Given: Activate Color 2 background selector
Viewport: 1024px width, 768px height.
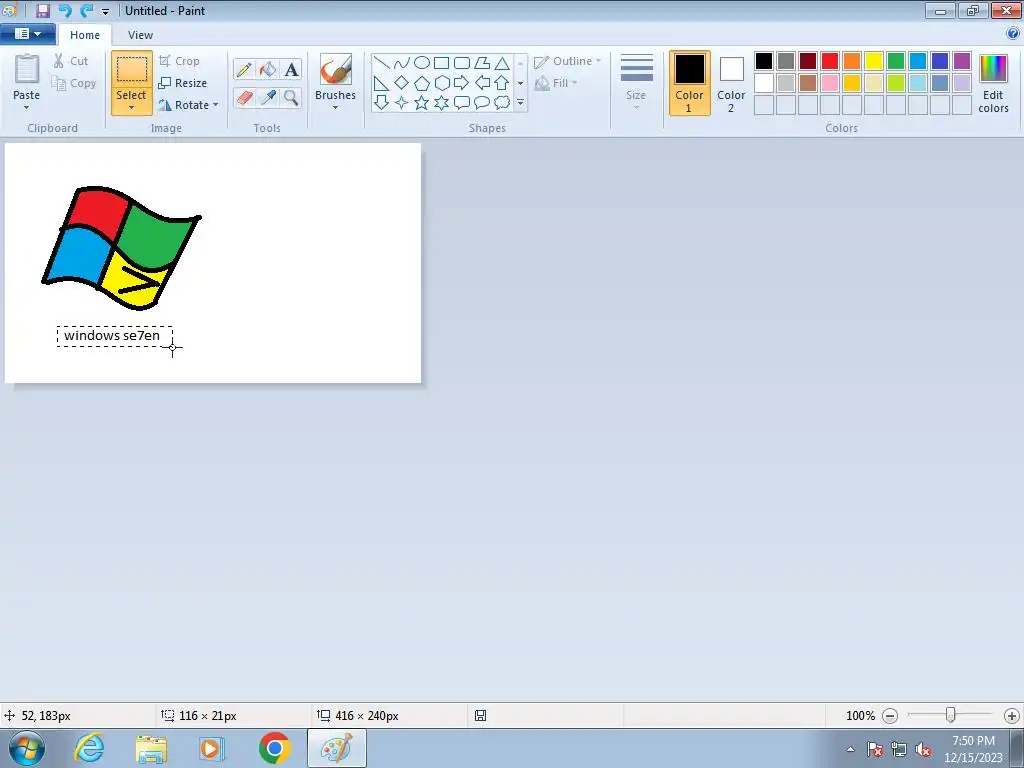Looking at the screenshot, I should [x=731, y=83].
